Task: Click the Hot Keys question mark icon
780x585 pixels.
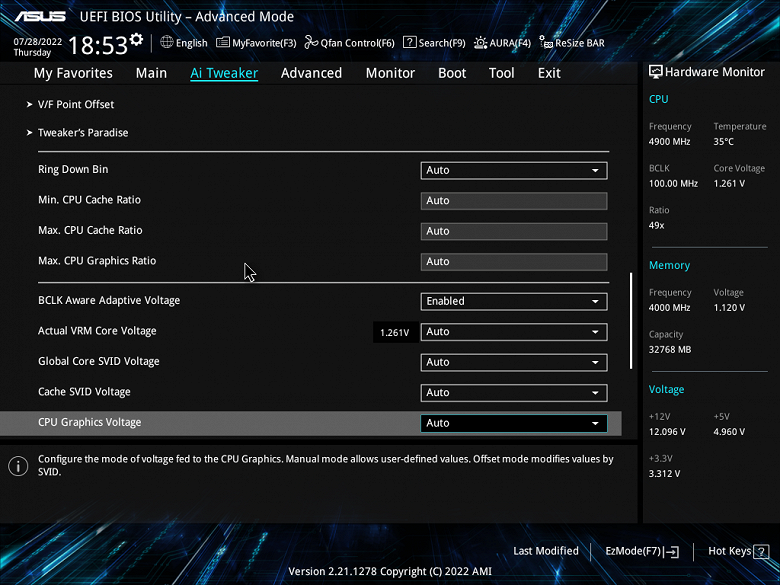Action: (x=761, y=551)
